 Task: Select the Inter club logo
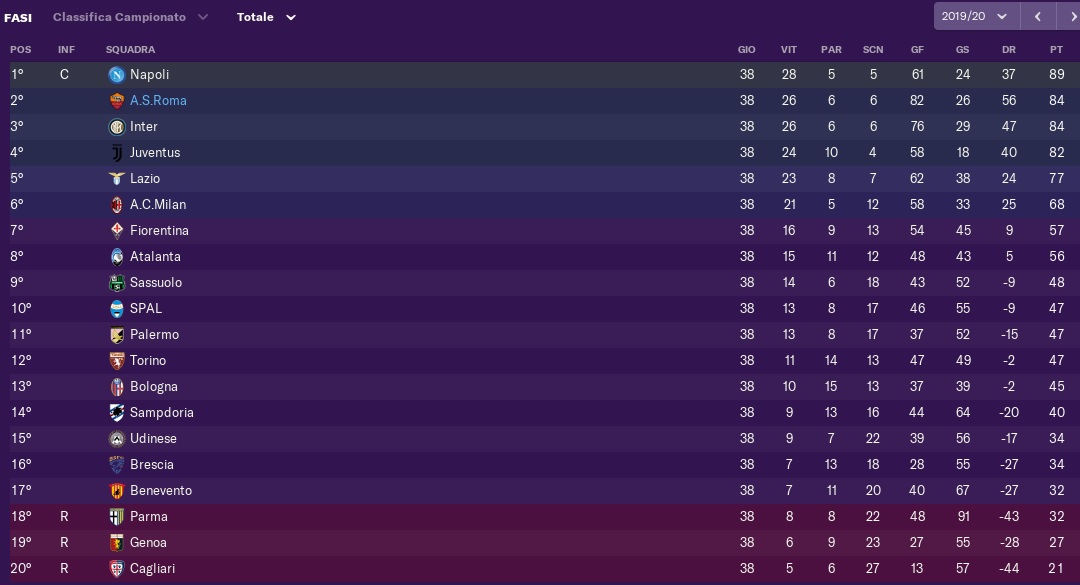point(117,127)
